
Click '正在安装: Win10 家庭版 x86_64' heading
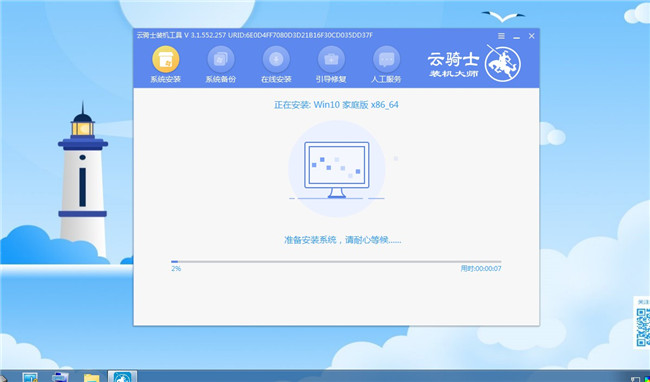[336, 105]
